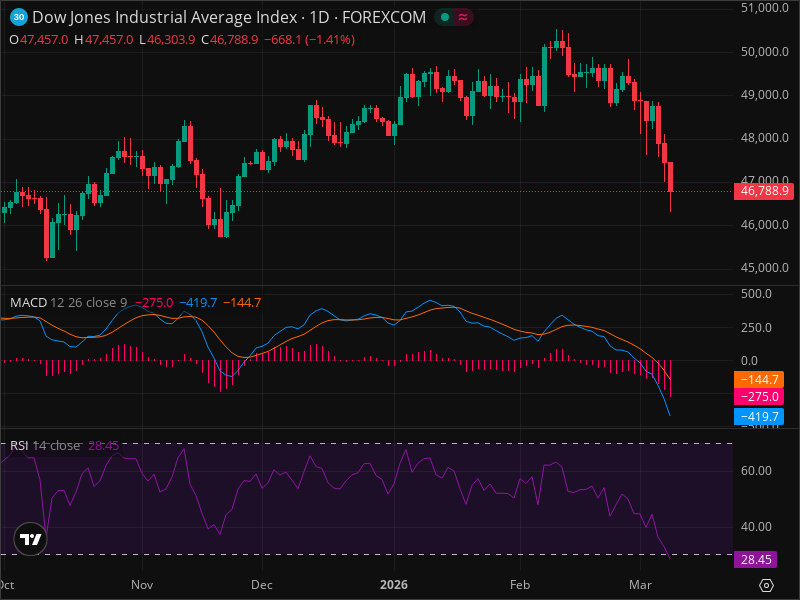Click the 49,000.0 price scale label

(x=764, y=95)
